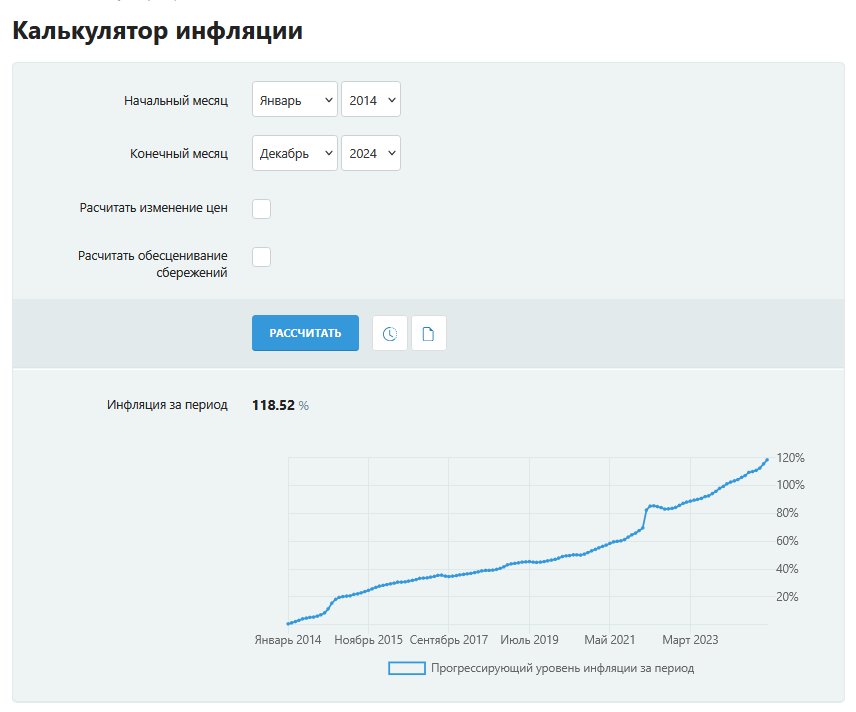
Task: Click the document export icon
Action: click(428, 332)
